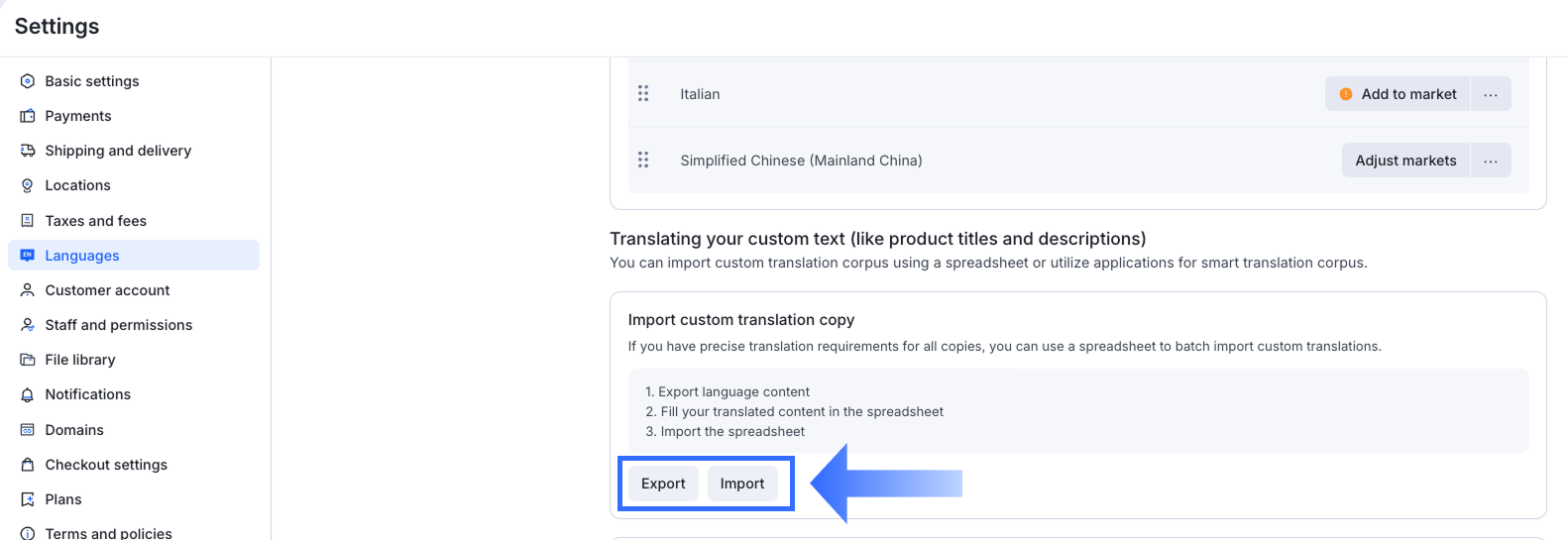The width and height of the screenshot is (1568, 540).
Task: Click the Shipping and delivery truck icon
Action: pos(28,151)
